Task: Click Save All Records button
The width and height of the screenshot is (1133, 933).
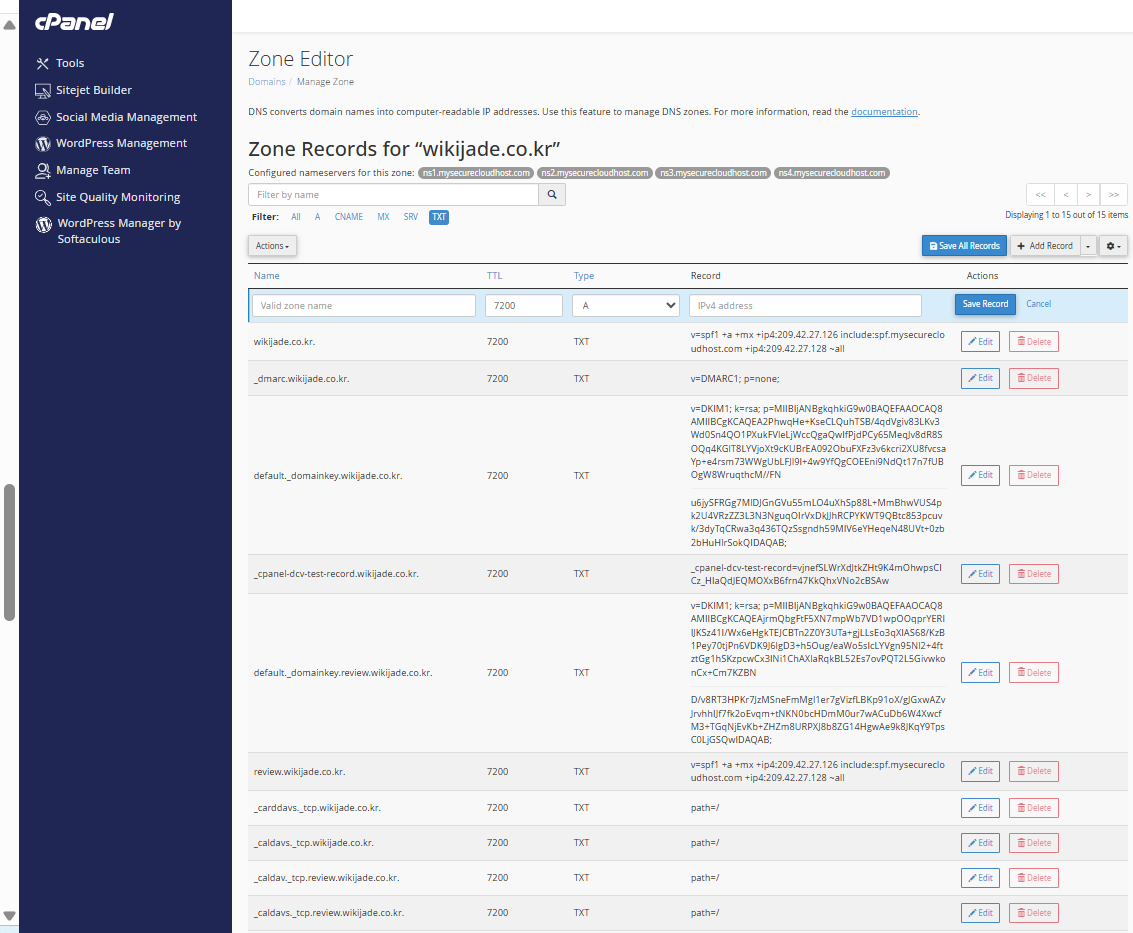Action: tap(964, 246)
